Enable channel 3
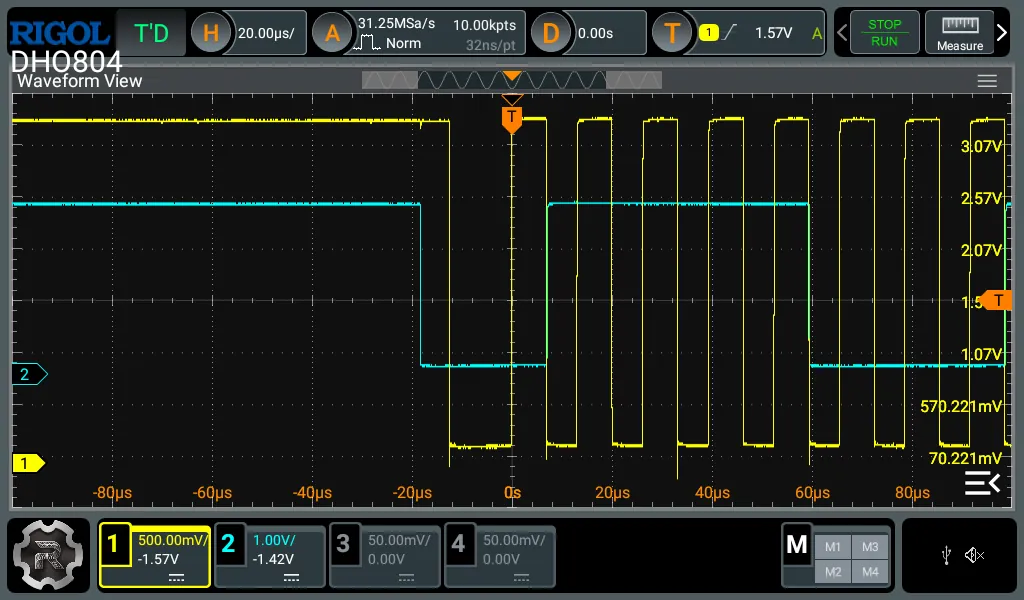Screen dimensions: 1024x600 point(344,544)
